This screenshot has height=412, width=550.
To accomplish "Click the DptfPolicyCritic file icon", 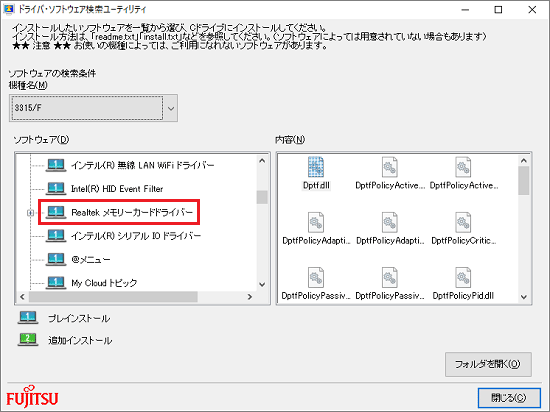I will pos(463,222).
